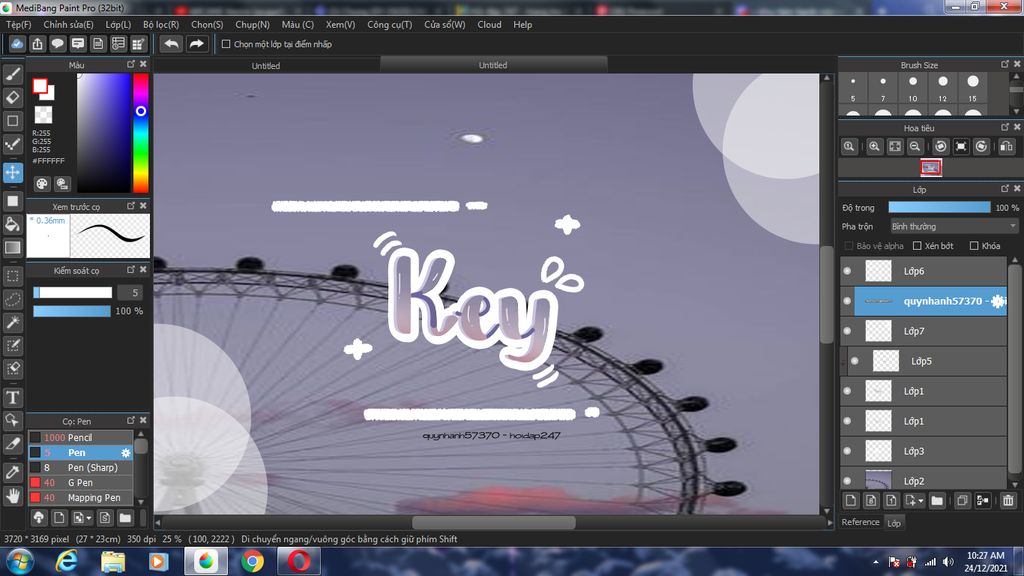Click layer list scroll-down arrow
This screenshot has width=1024, height=576.
tap(1015, 485)
